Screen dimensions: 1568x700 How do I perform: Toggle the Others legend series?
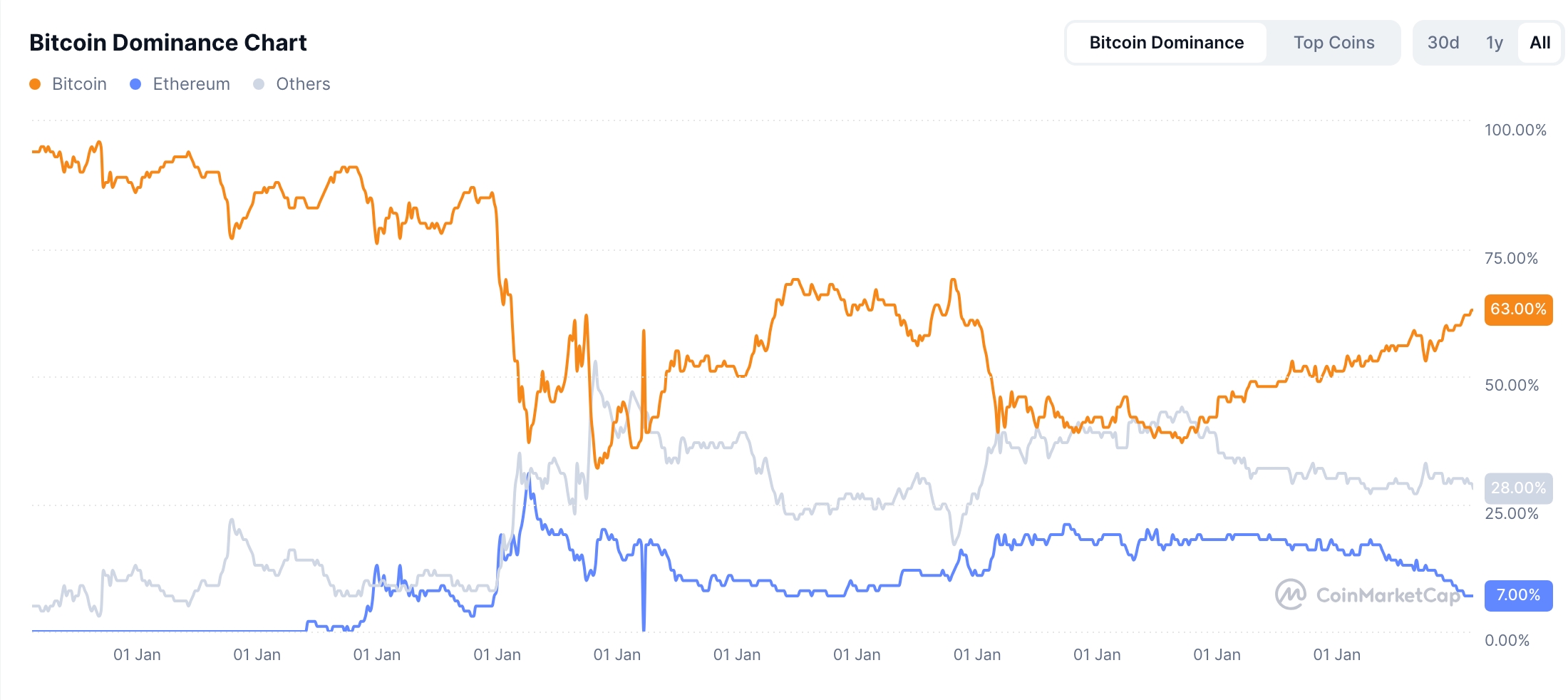point(303,84)
